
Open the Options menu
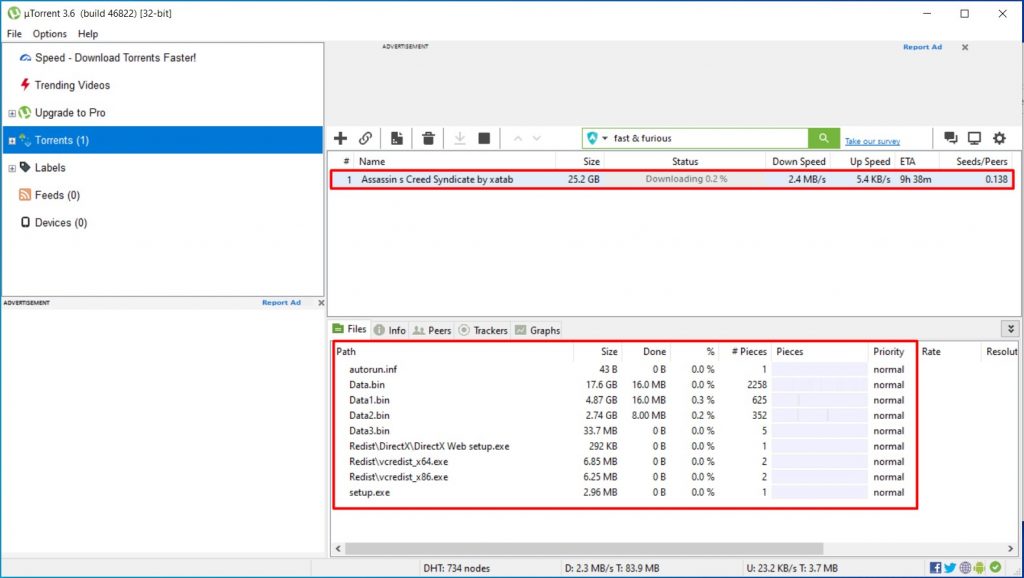point(50,33)
